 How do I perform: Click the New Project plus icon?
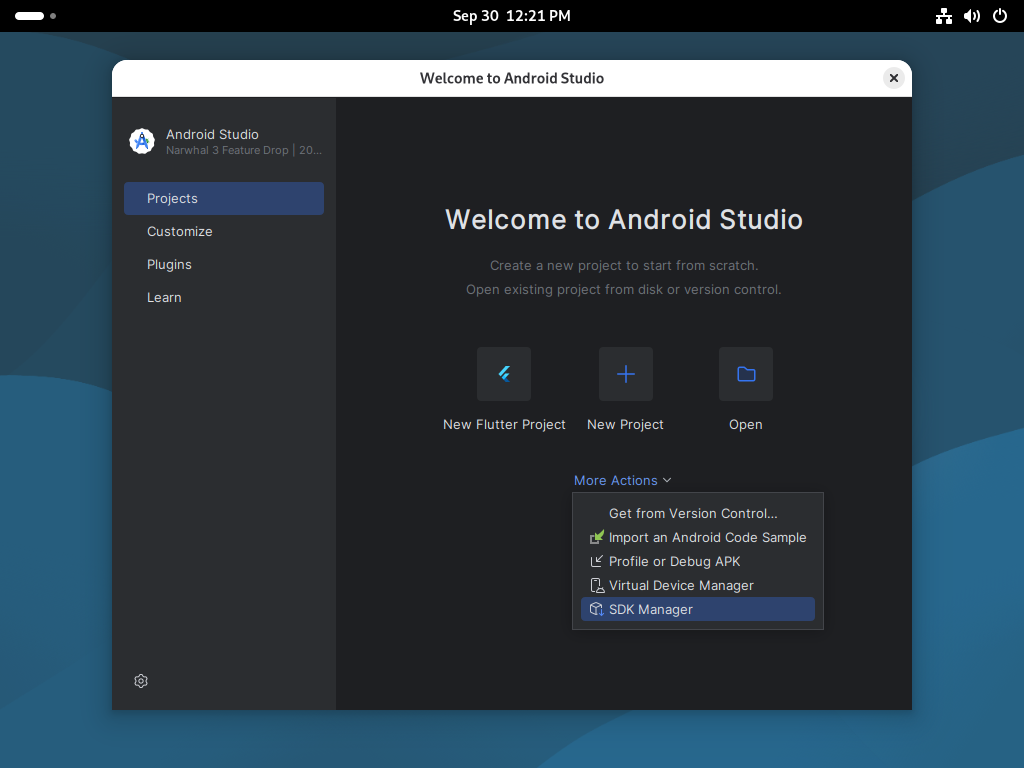pos(626,374)
